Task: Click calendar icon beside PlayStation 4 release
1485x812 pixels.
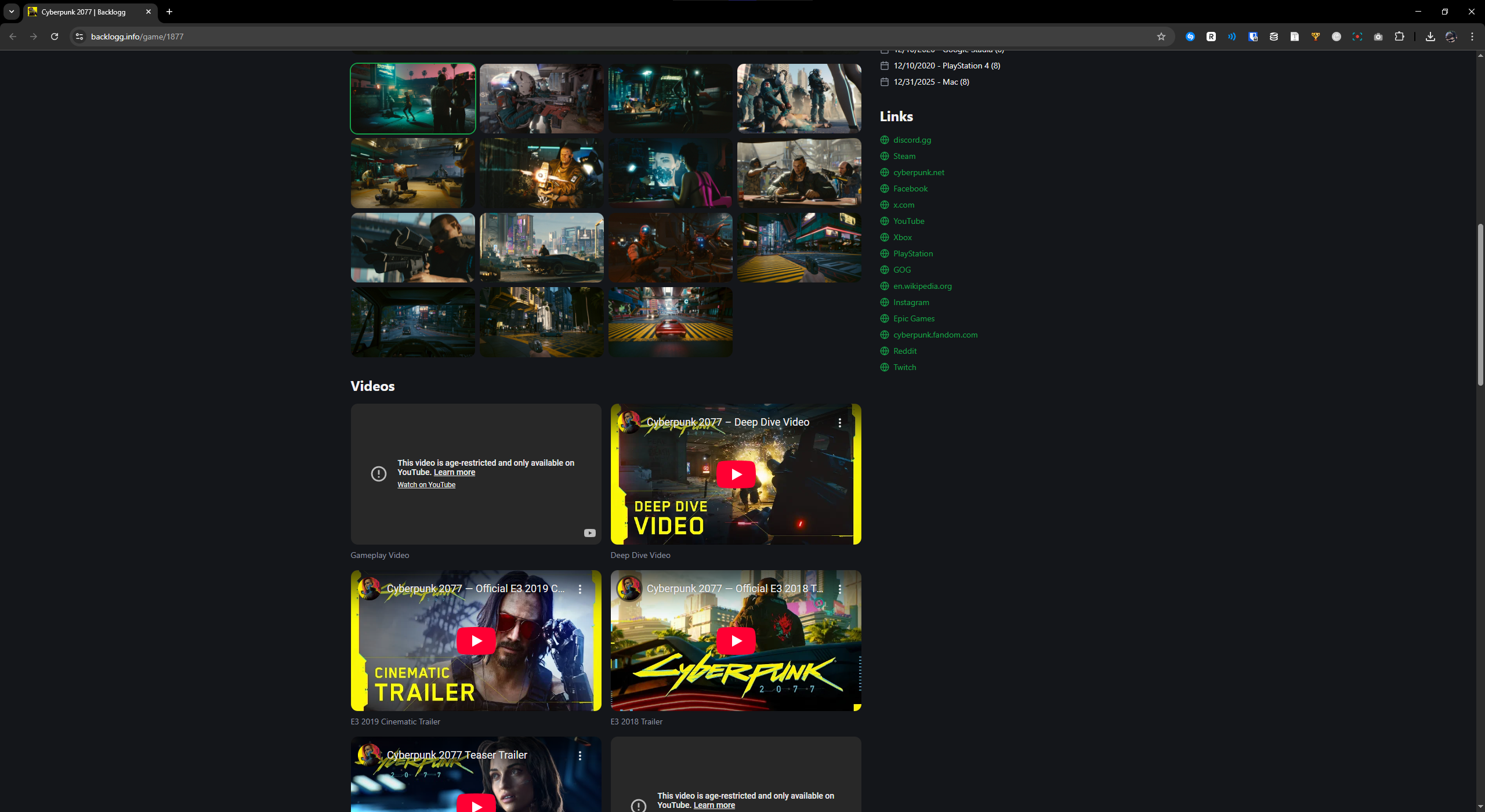Action: (x=885, y=66)
